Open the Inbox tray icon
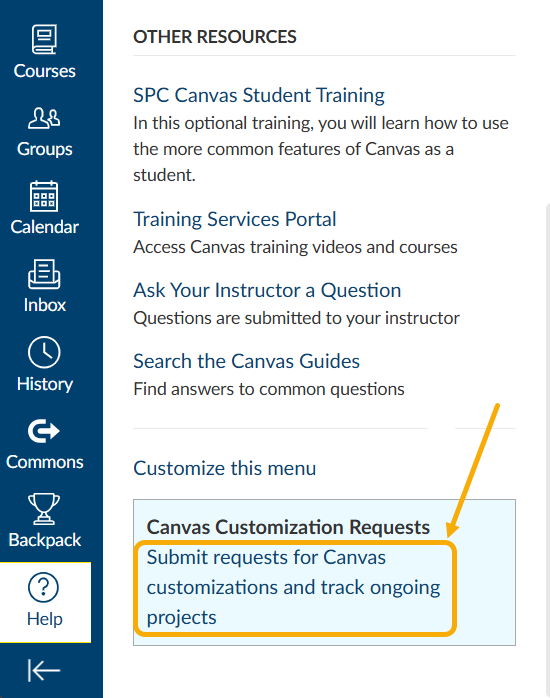The width and height of the screenshot is (550, 698). [44, 274]
